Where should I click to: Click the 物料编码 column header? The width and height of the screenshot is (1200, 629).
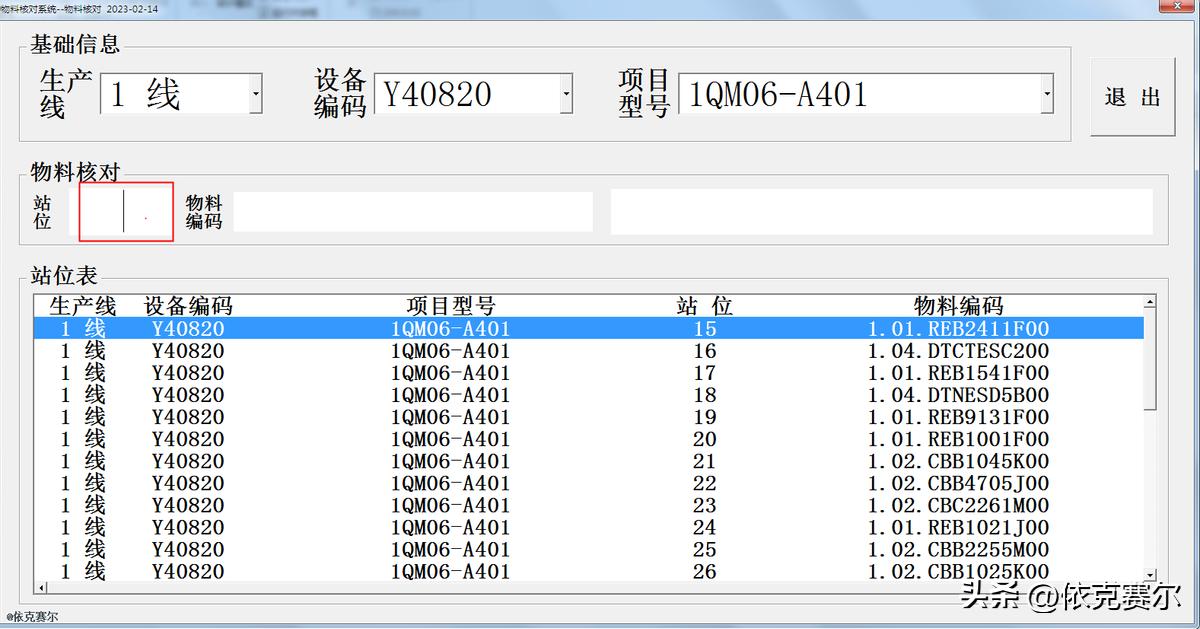tap(955, 306)
